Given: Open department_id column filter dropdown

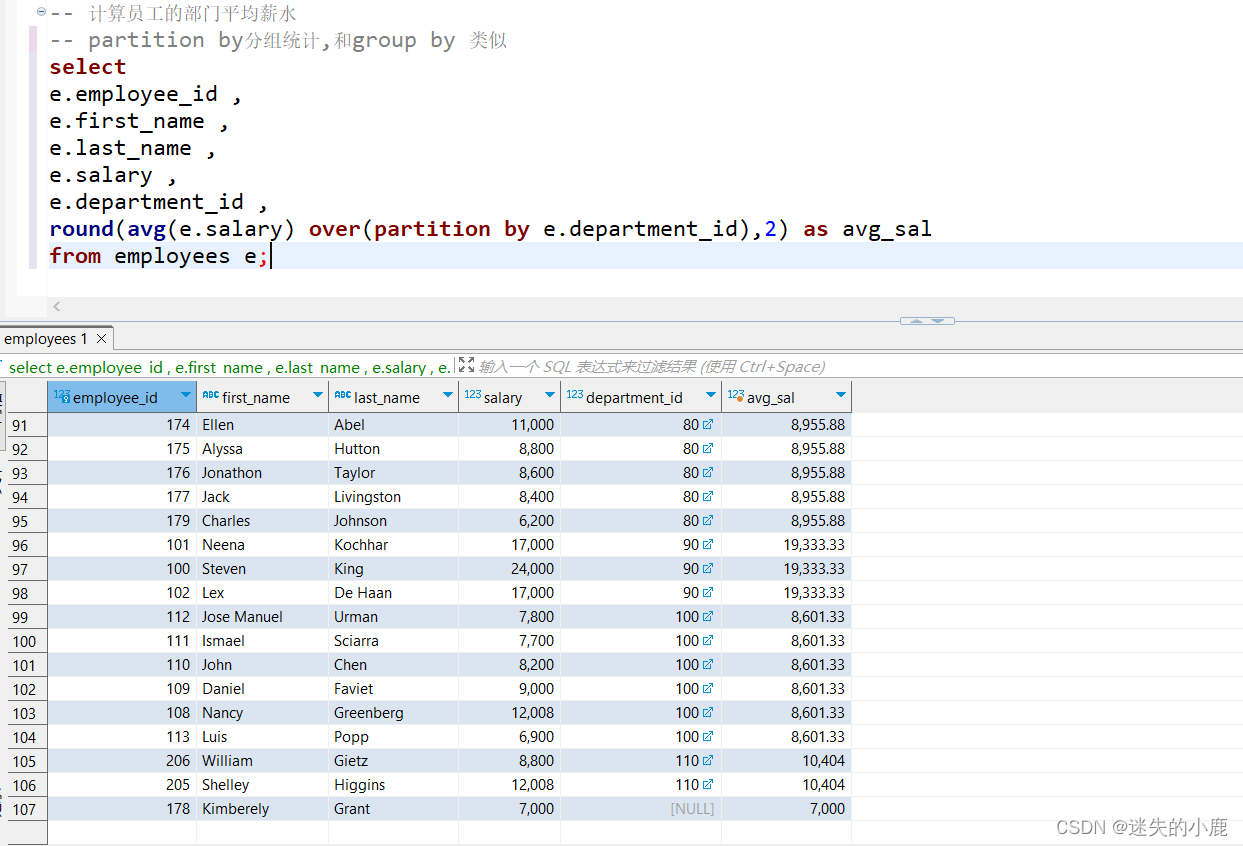Looking at the screenshot, I should pos(711,396).
